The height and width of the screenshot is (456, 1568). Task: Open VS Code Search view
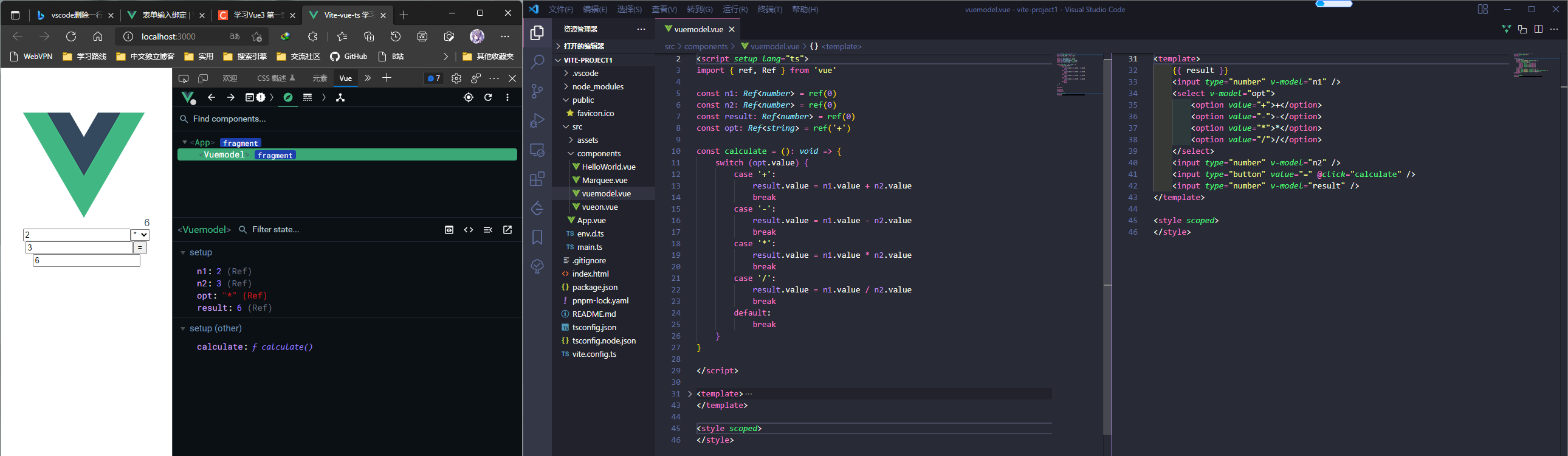[x=537, y=61]
